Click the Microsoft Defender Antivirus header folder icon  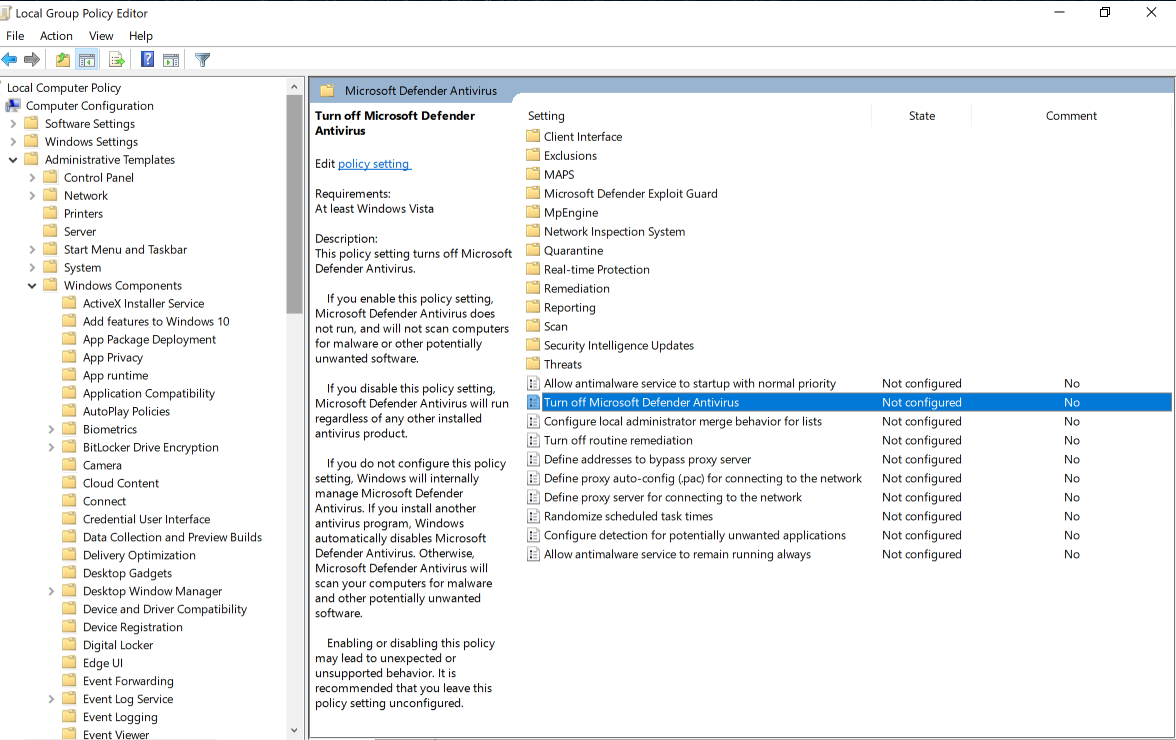327,91
